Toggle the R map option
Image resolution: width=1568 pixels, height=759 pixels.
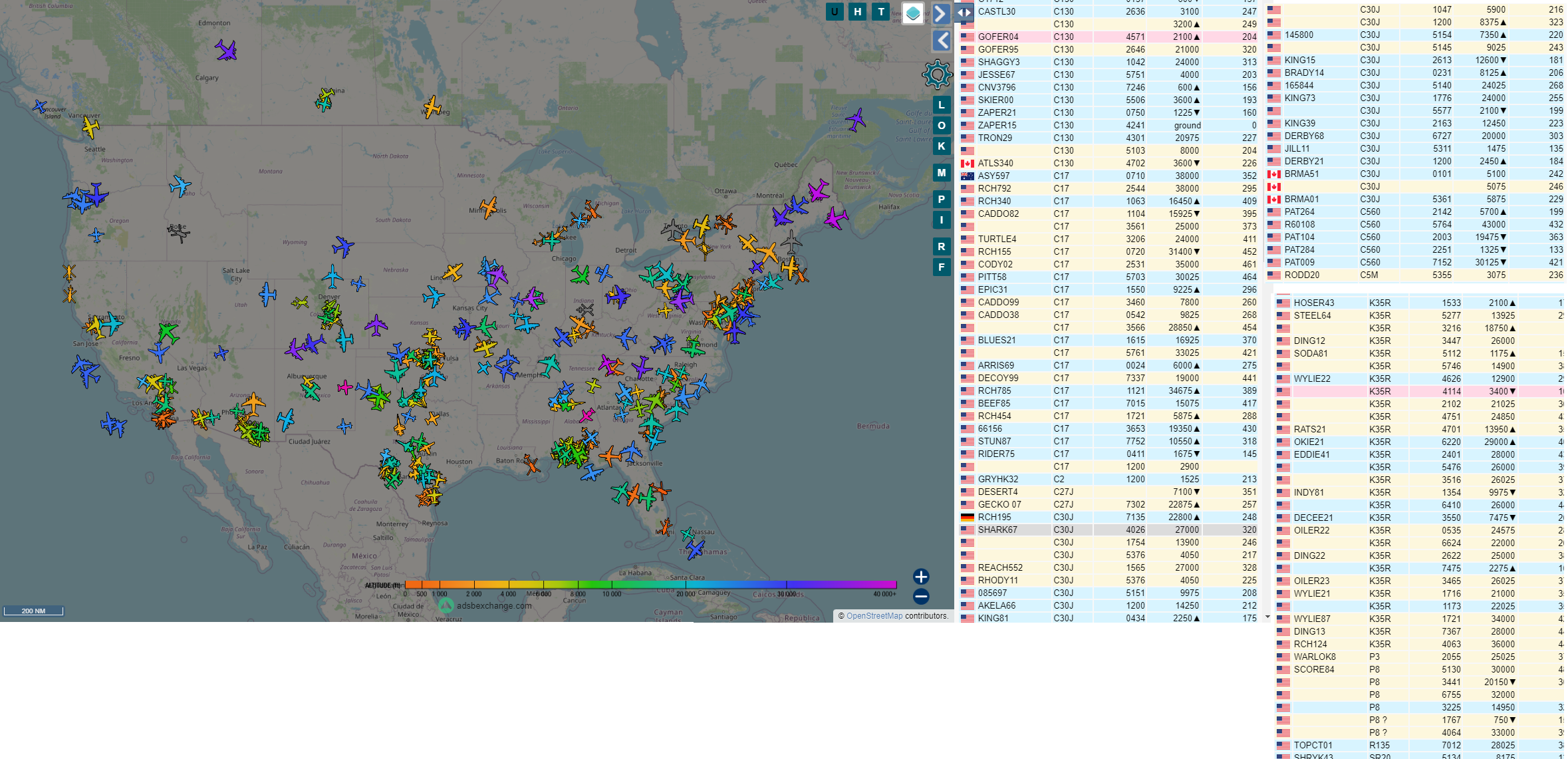click(942, 246)
